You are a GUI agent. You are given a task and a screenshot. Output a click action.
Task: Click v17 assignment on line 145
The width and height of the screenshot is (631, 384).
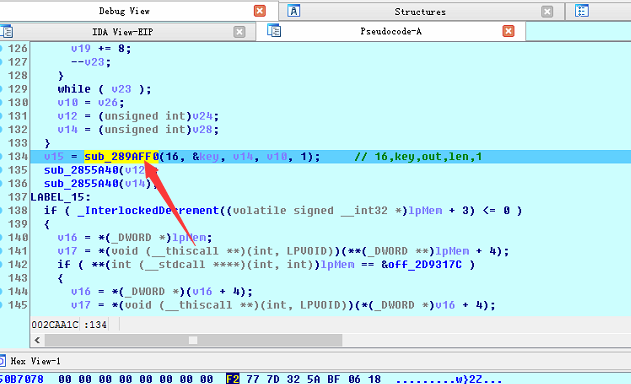pyautogui.click(x=283, y=305)
